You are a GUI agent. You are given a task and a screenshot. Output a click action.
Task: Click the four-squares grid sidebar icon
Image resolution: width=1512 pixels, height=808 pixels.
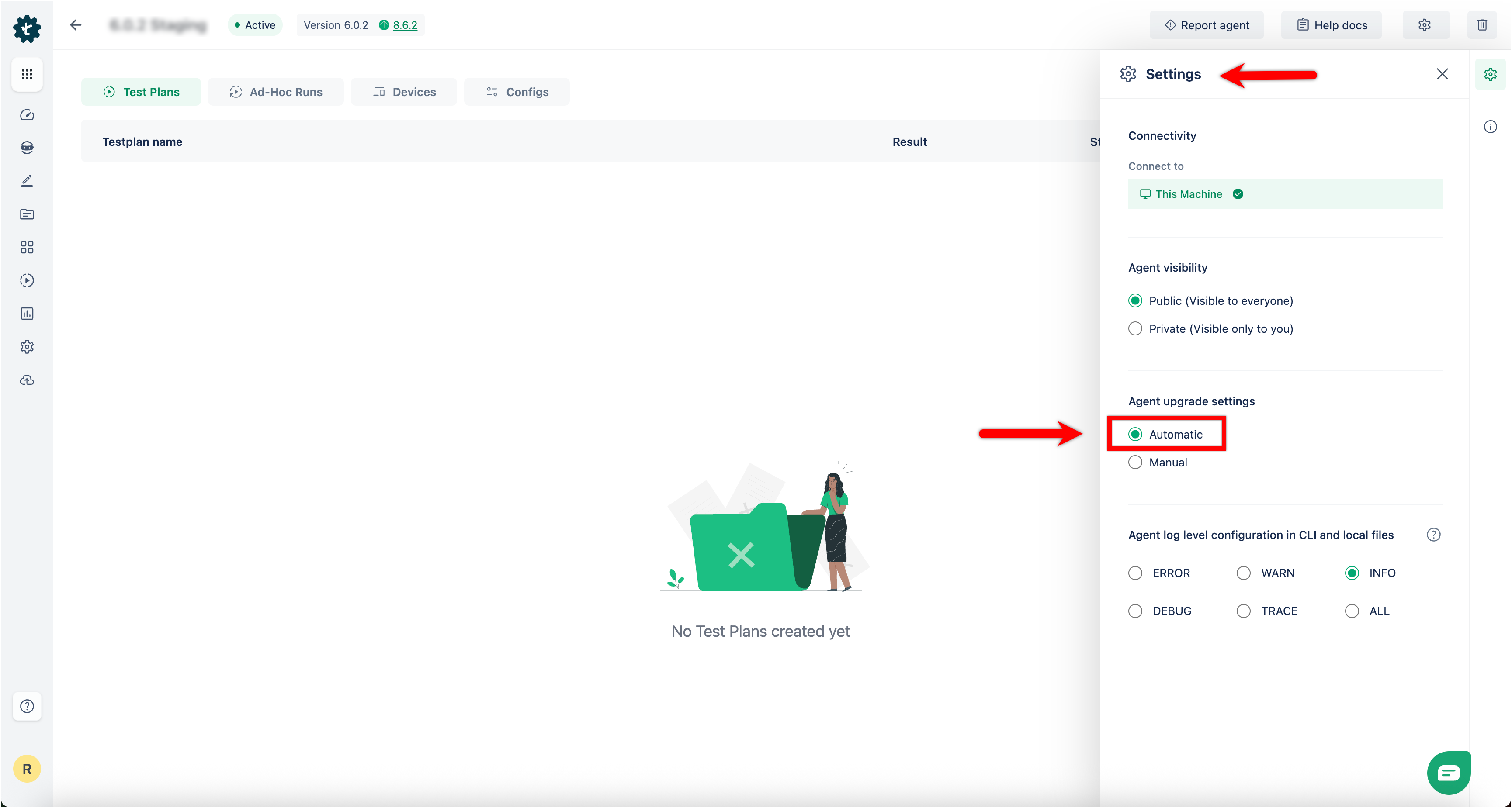coord(27,247)
